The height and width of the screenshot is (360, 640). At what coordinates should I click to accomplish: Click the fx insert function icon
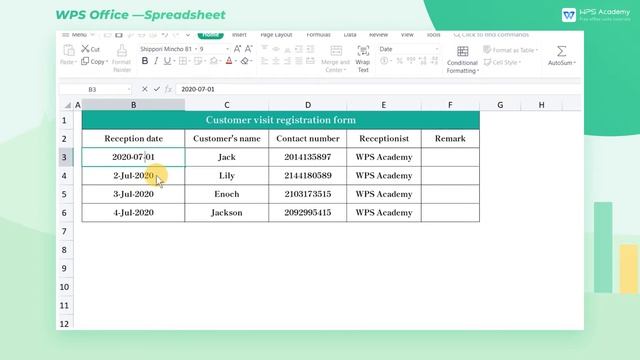tap(168, 89)
